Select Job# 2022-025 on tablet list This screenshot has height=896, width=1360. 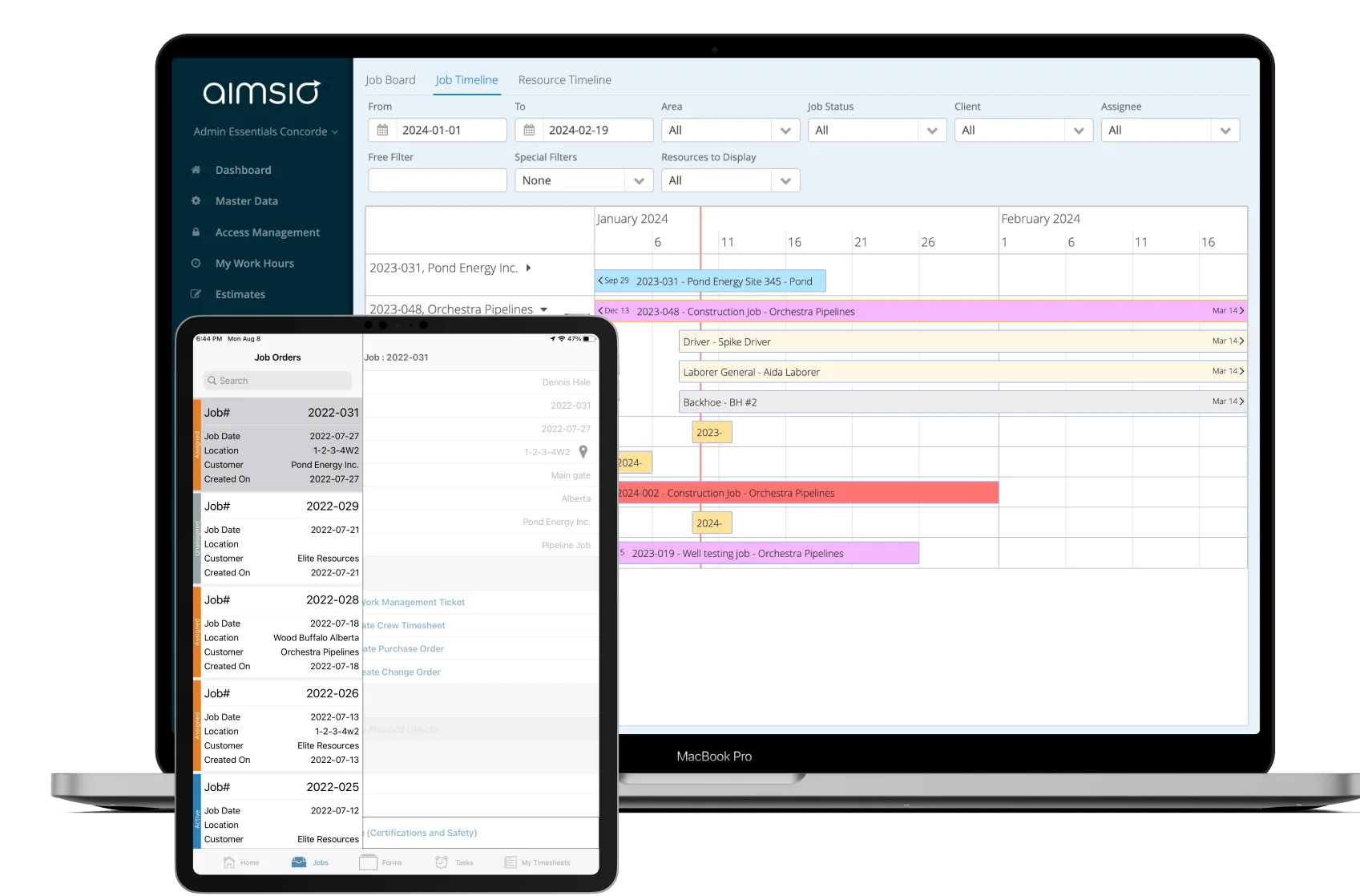click(x=278, y=811)
